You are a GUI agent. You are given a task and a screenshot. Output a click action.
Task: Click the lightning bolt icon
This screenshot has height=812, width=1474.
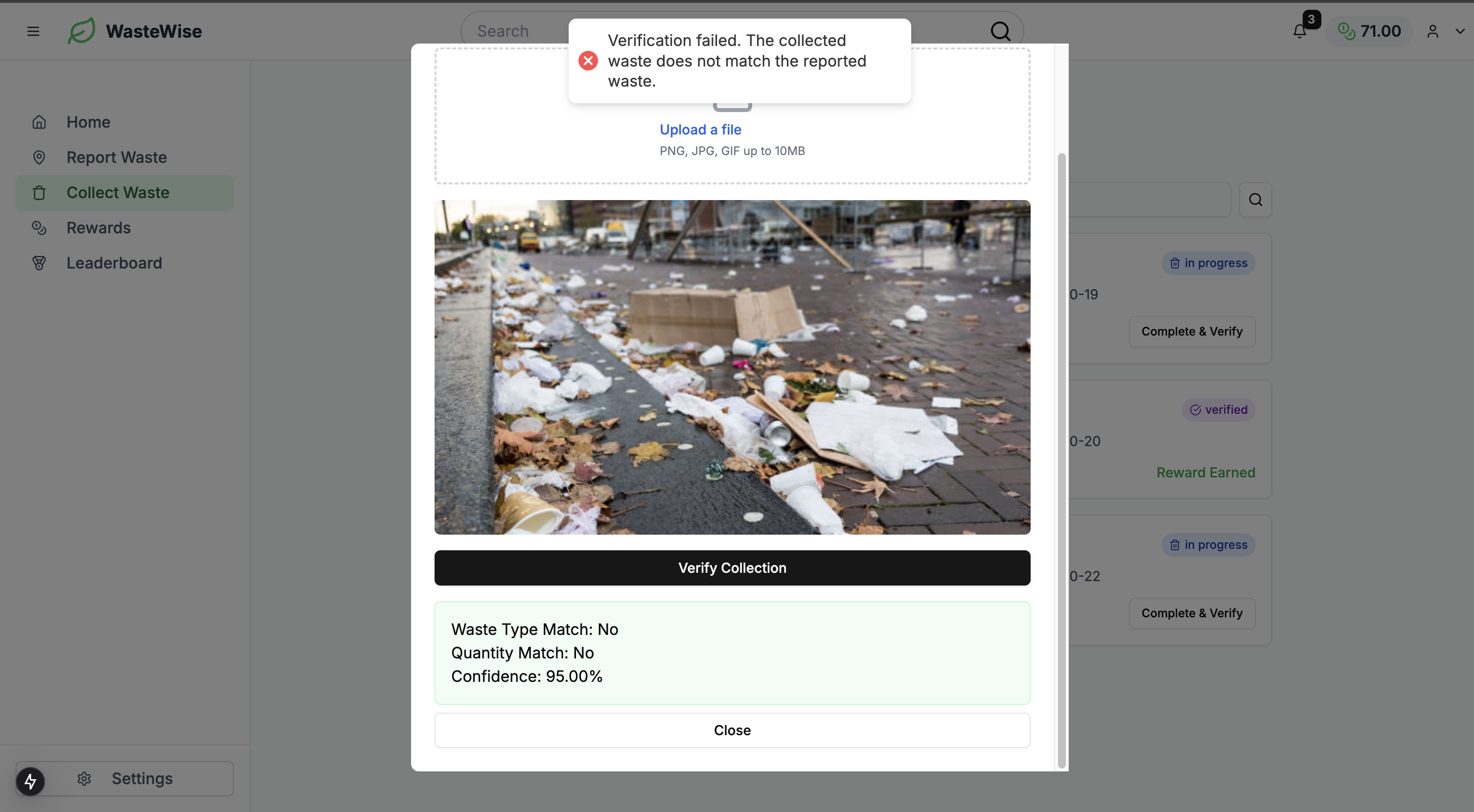coord(30,781)
